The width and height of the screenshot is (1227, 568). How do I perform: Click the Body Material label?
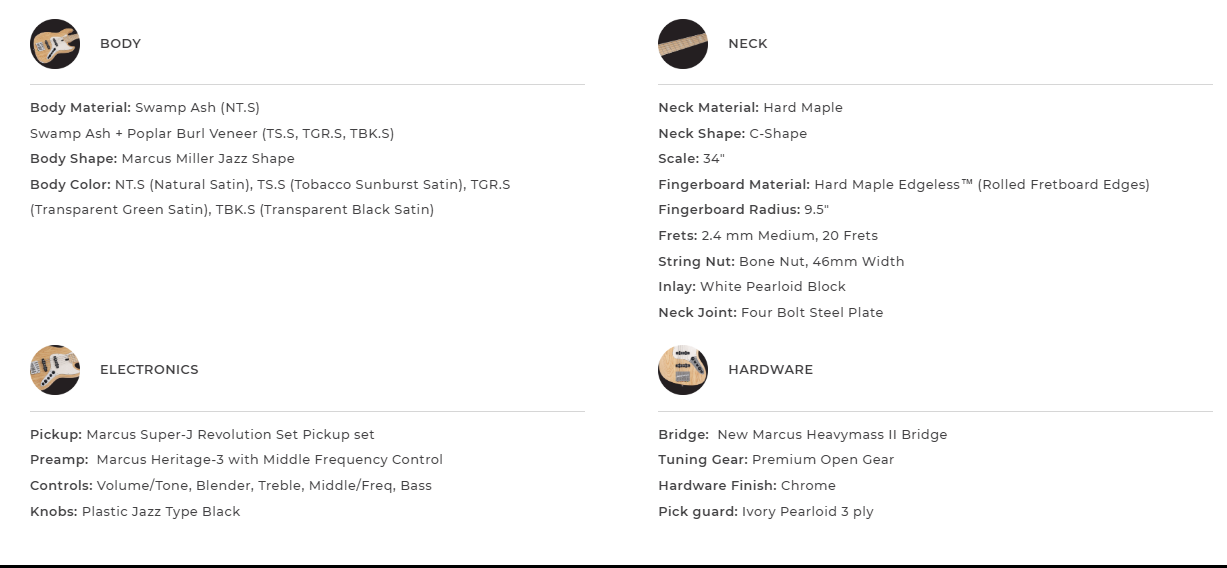pos(80,108)
